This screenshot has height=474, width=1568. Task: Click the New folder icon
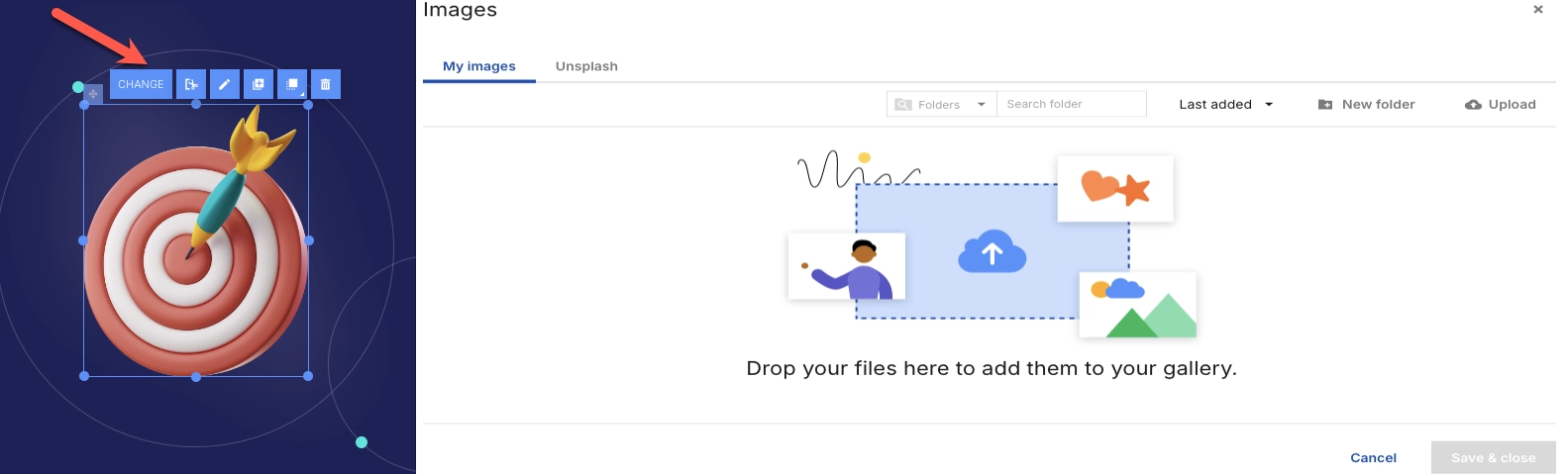[1325, 105]
